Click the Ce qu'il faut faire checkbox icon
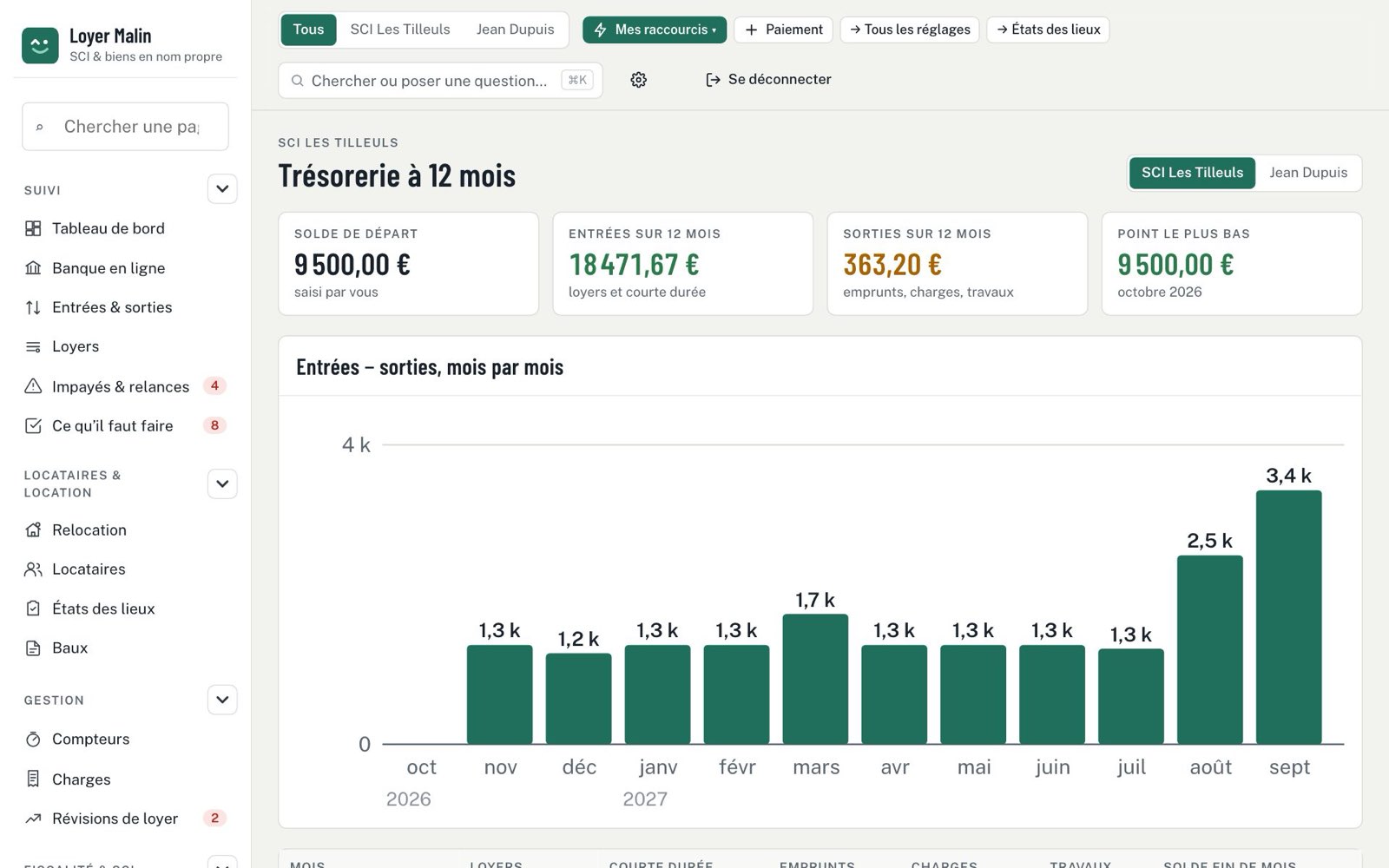Screen dimensions: 1389x868 point(33,425)
